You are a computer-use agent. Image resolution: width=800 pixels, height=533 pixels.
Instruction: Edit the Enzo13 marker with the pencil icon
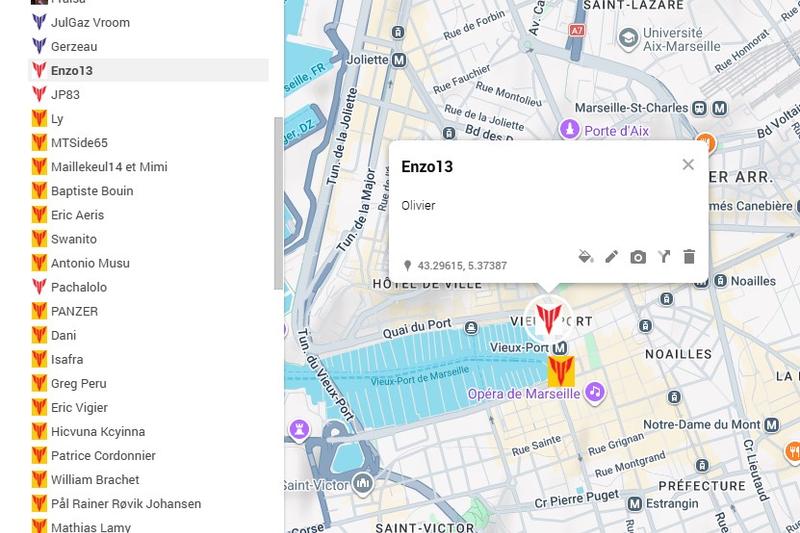point(612,257)
